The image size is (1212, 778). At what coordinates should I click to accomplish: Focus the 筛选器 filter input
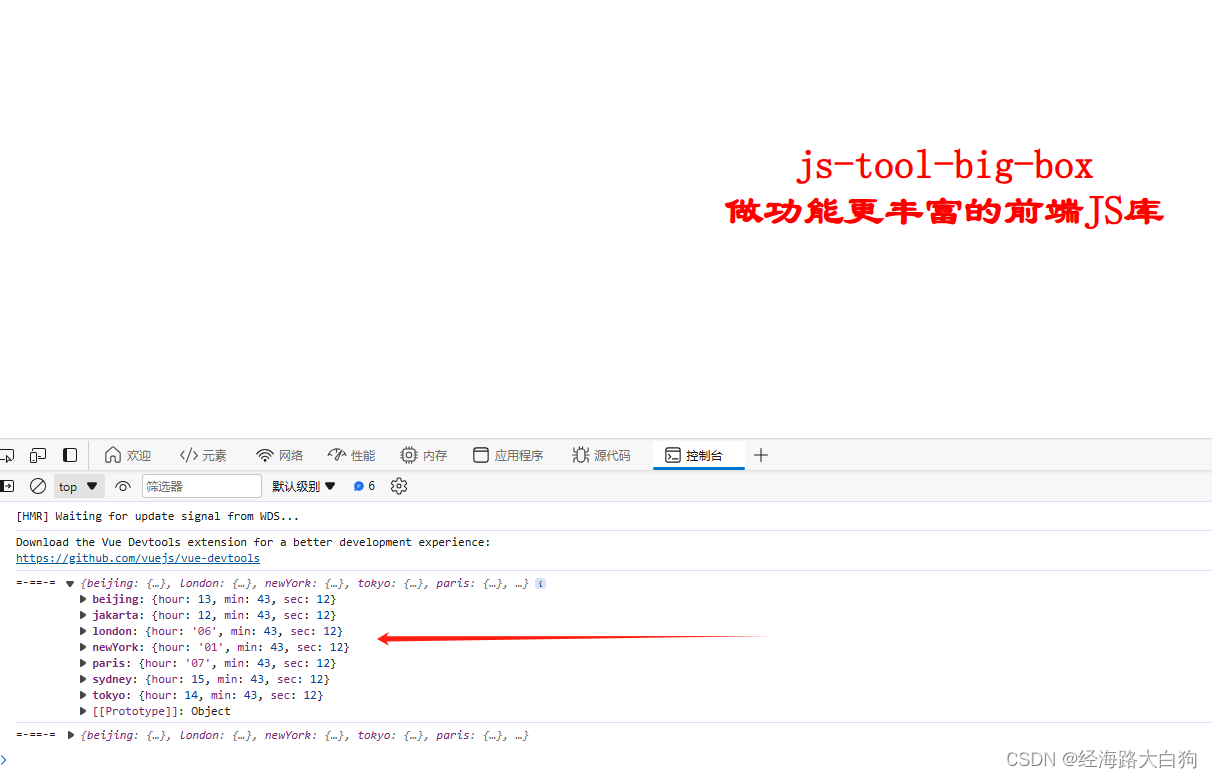[x=202, y=486]
